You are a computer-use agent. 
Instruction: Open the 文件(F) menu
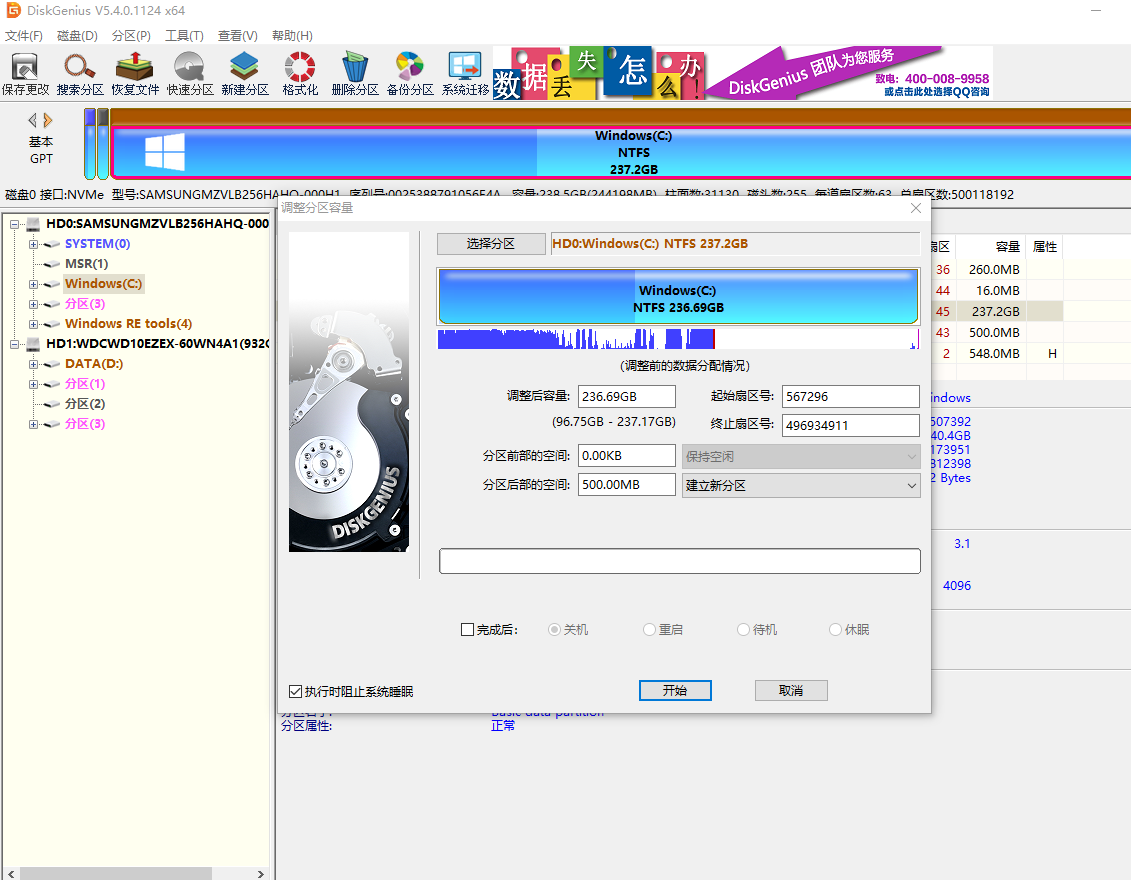click(23, 35)
